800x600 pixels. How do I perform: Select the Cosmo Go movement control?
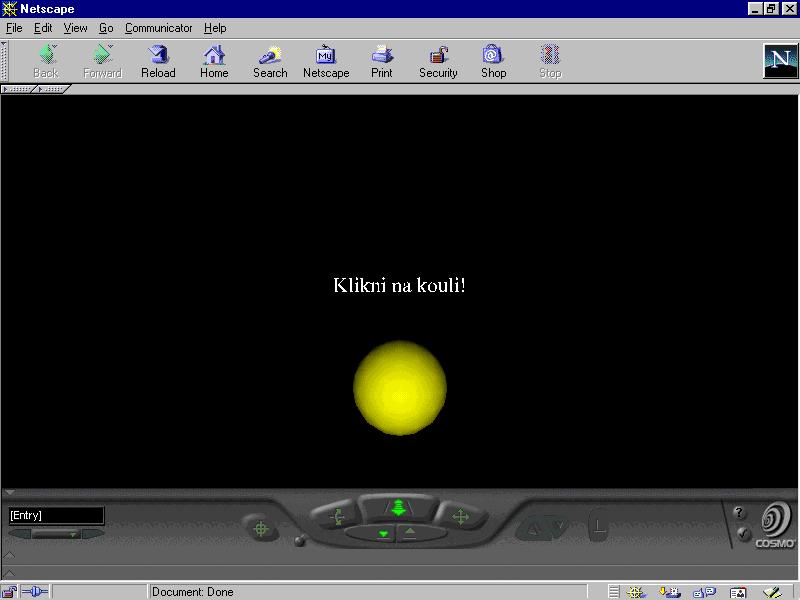(398, 508)
